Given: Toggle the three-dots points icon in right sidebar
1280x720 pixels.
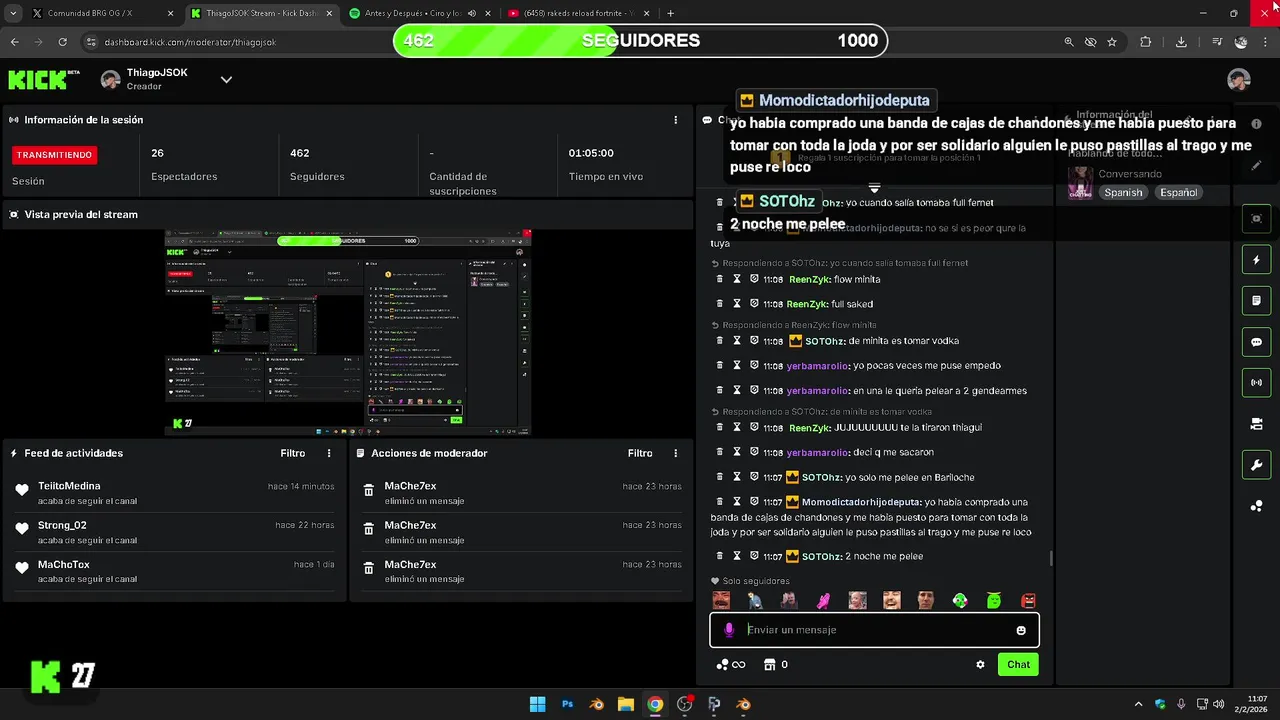Looking at the screenshot, I should pos(1257,506).
